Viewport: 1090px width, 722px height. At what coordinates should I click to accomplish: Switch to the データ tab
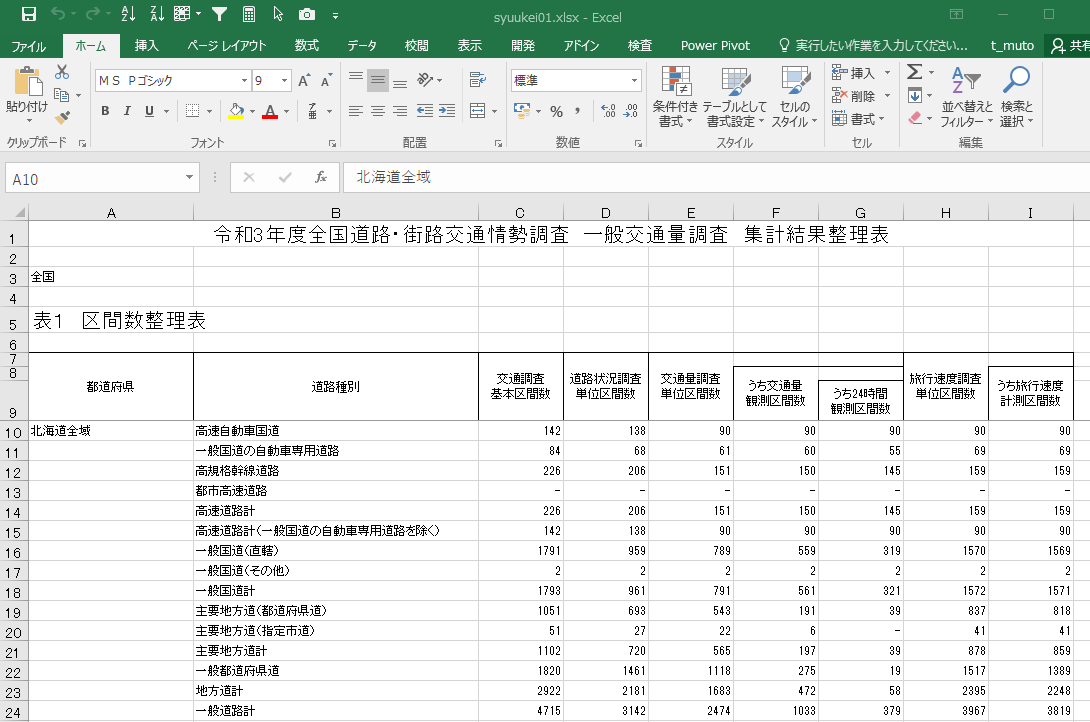point(362,46)
